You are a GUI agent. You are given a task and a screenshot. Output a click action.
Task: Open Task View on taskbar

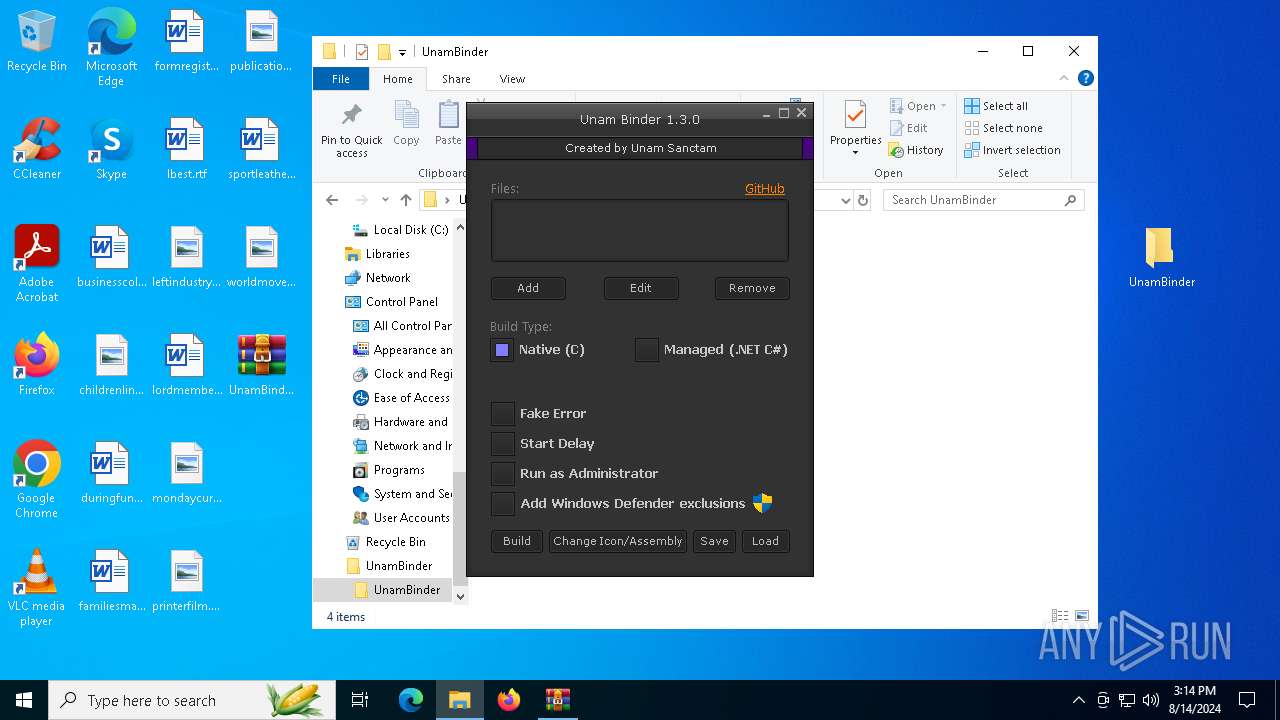[360, 700]
